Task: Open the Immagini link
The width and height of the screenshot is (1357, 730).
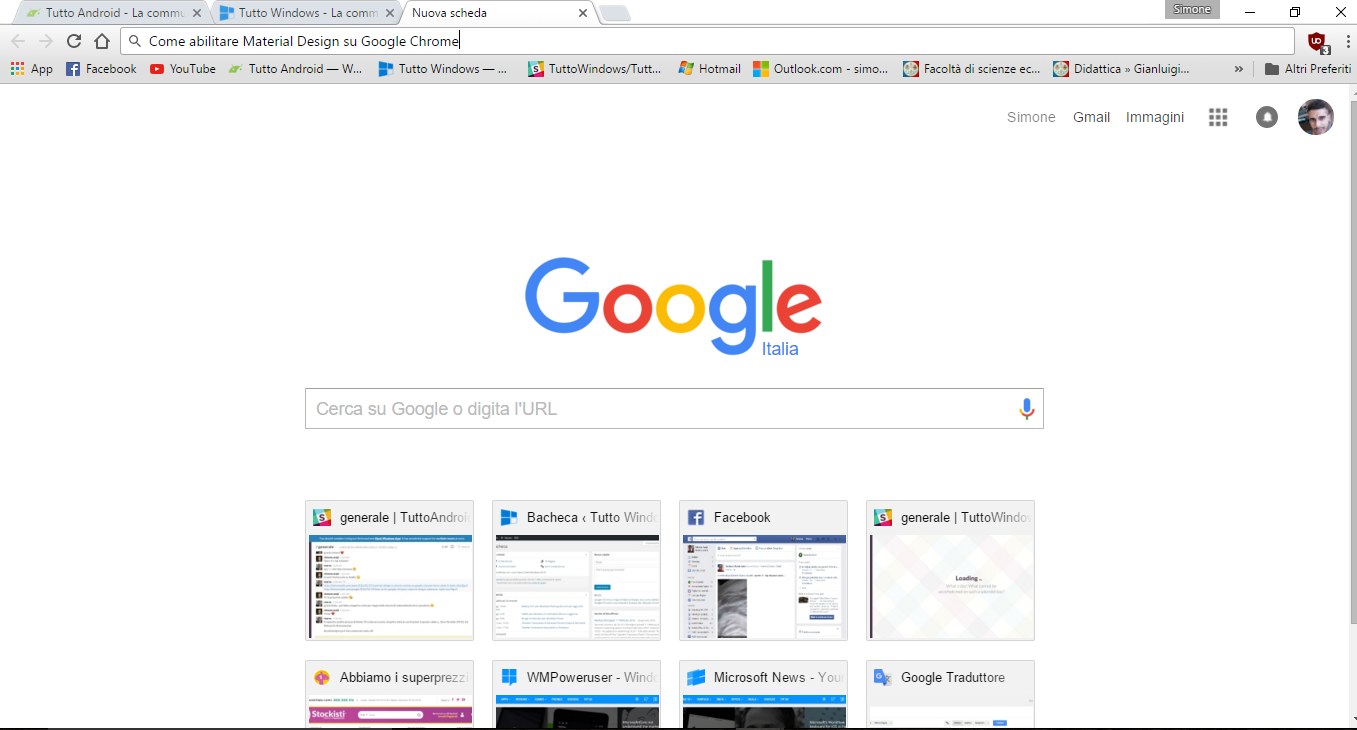Action: (x=1155, y=117)
